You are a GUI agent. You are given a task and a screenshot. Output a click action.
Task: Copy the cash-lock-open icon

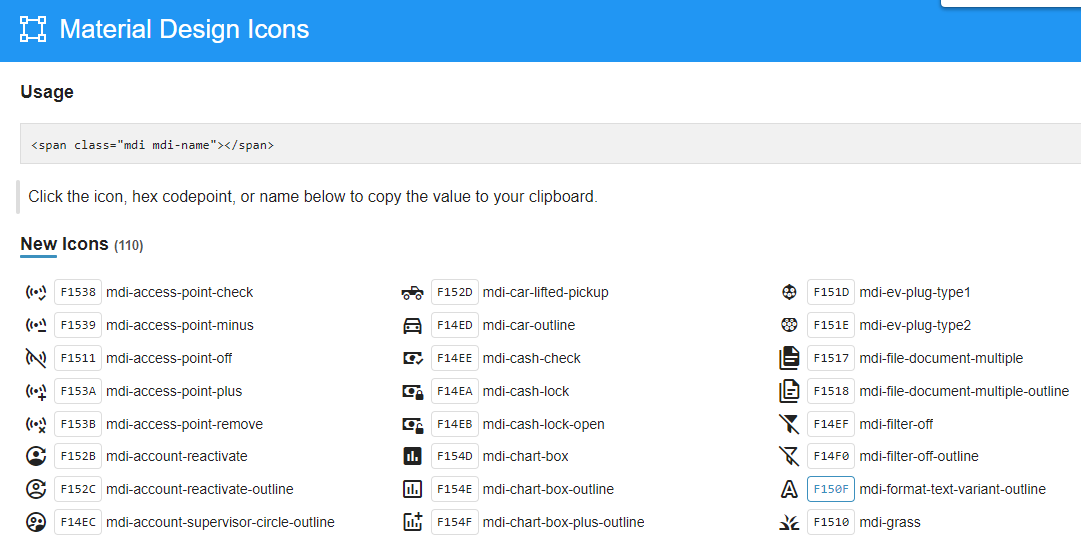click(412, 424)
